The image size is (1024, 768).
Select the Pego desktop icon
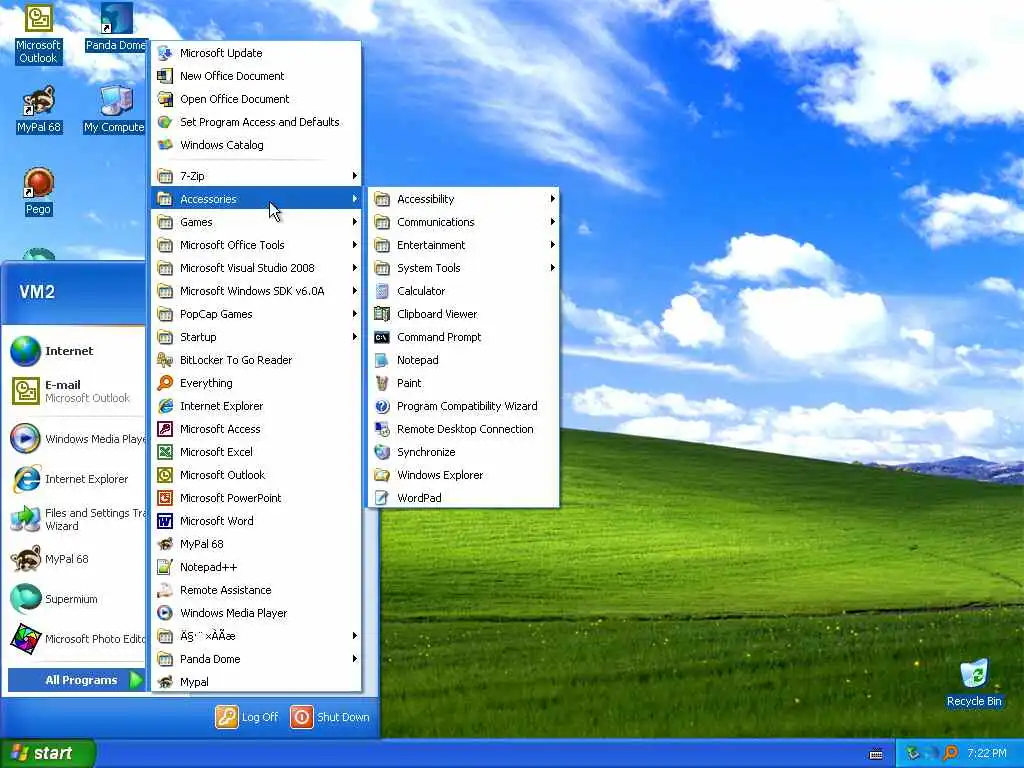point(39,192)
